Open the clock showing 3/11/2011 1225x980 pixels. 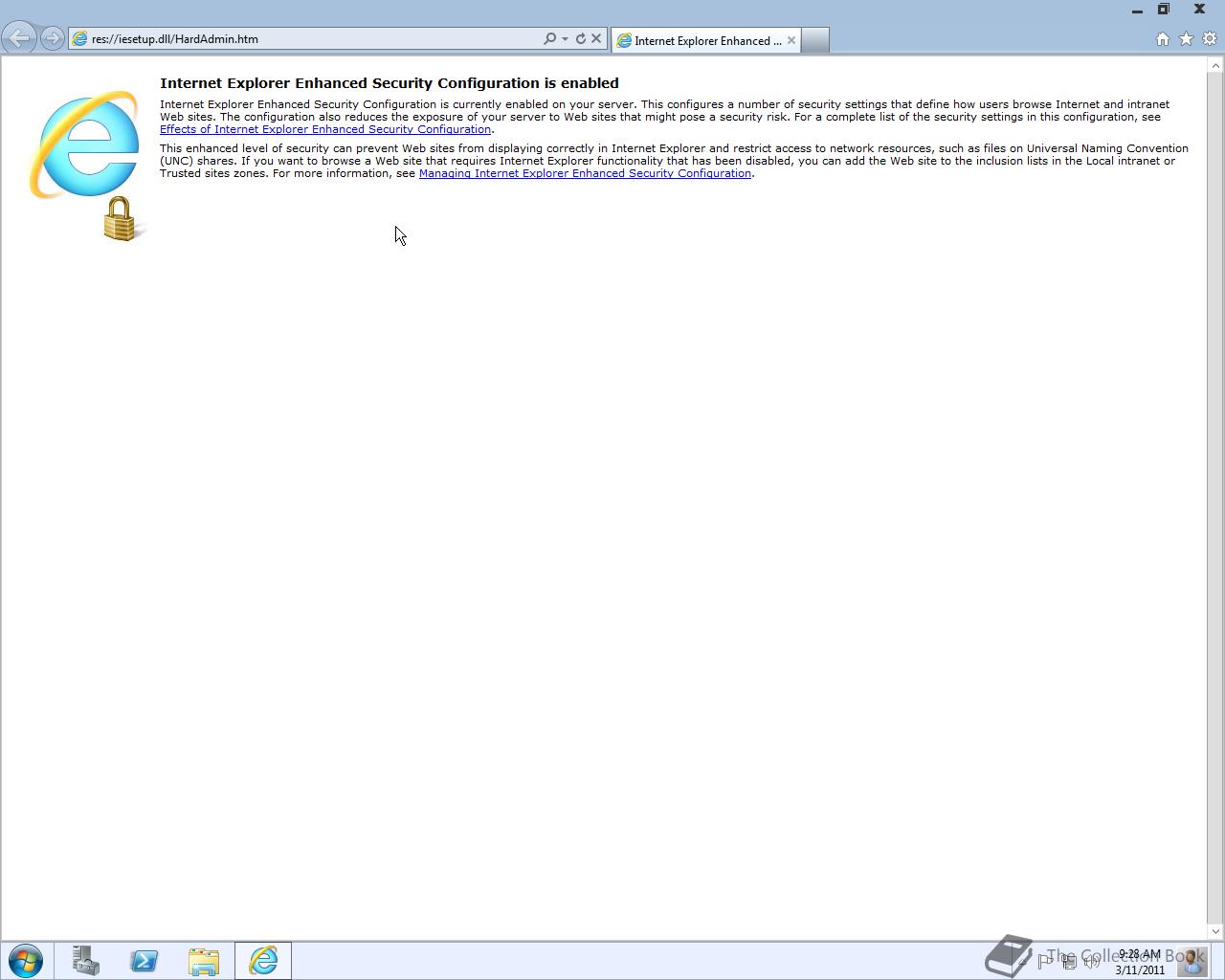(x=1139, y=962)
